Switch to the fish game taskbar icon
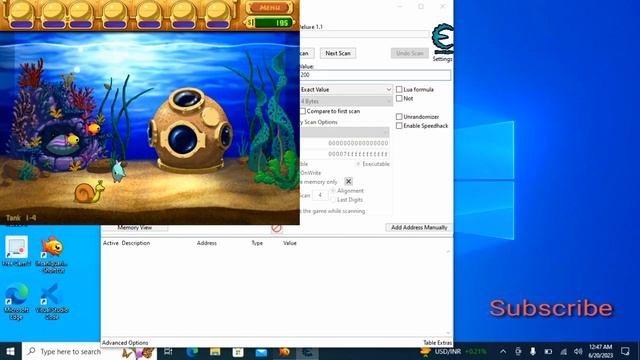 pyautogui.click(x=284, y=351)
